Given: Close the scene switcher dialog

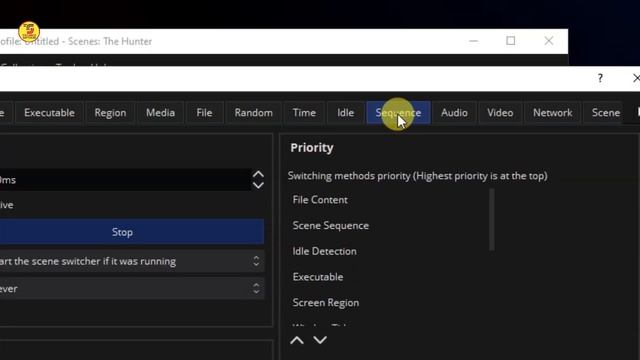Looking at the screenshot, I should click(636, 78).
